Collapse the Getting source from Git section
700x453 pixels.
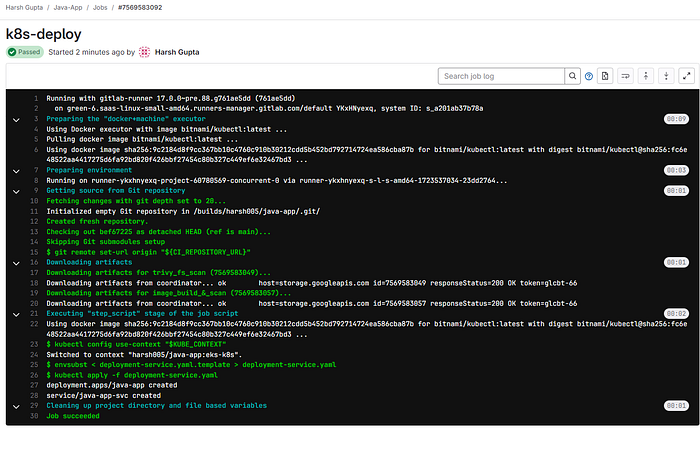pos(16,191)
